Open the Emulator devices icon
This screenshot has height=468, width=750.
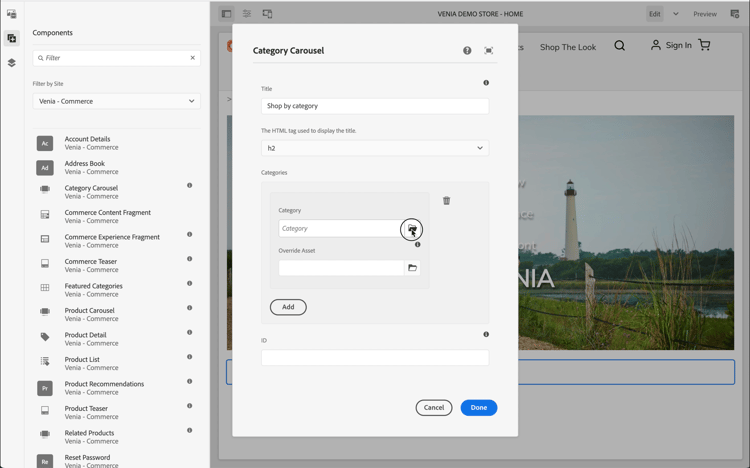point(267,14)
